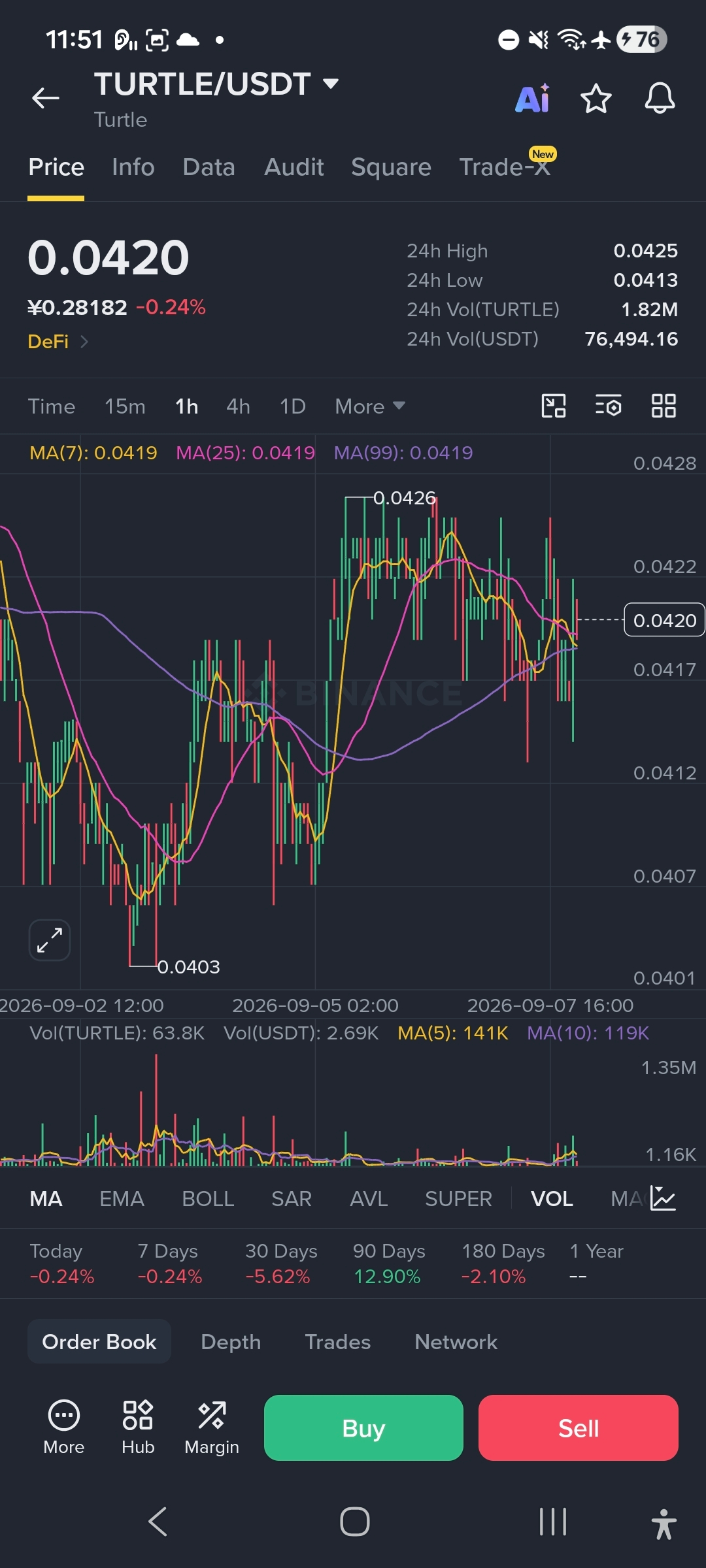Expand More timeframes dropdown
This screenshot has height=1568, width=706.
tap(370, 406)
